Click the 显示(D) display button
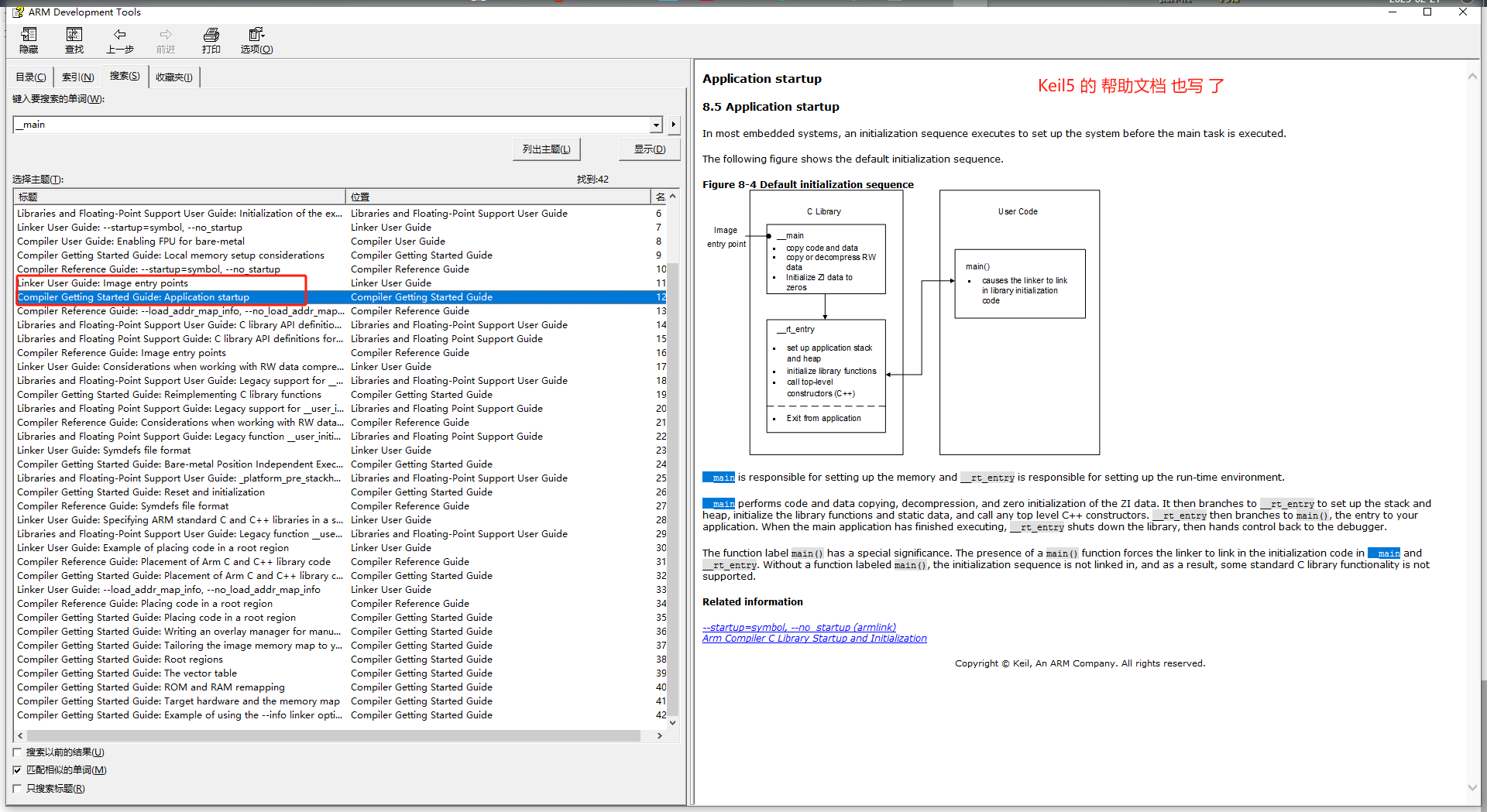1487x812 pixels. (650, 149)
